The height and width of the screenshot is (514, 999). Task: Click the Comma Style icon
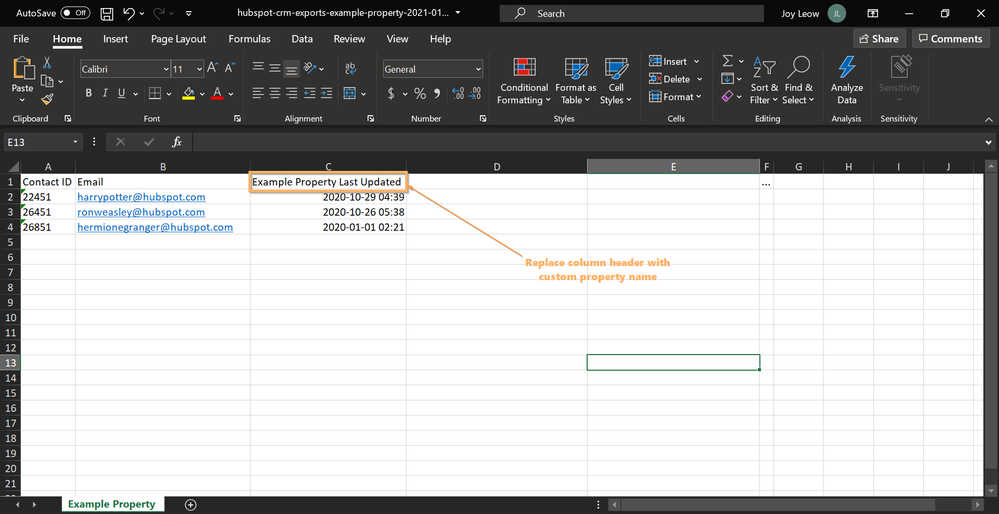pos(437,94)
